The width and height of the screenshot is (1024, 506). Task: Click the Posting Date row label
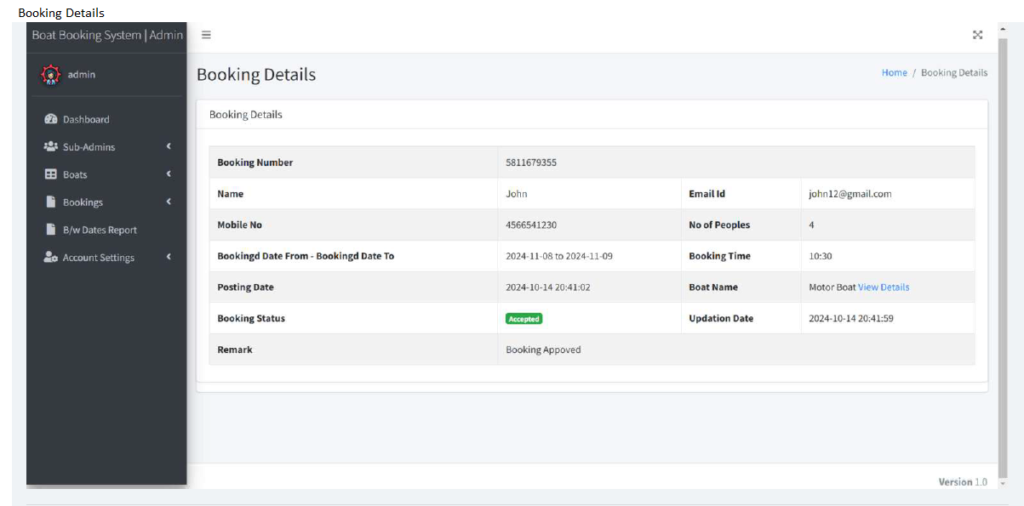click(246, 287)
